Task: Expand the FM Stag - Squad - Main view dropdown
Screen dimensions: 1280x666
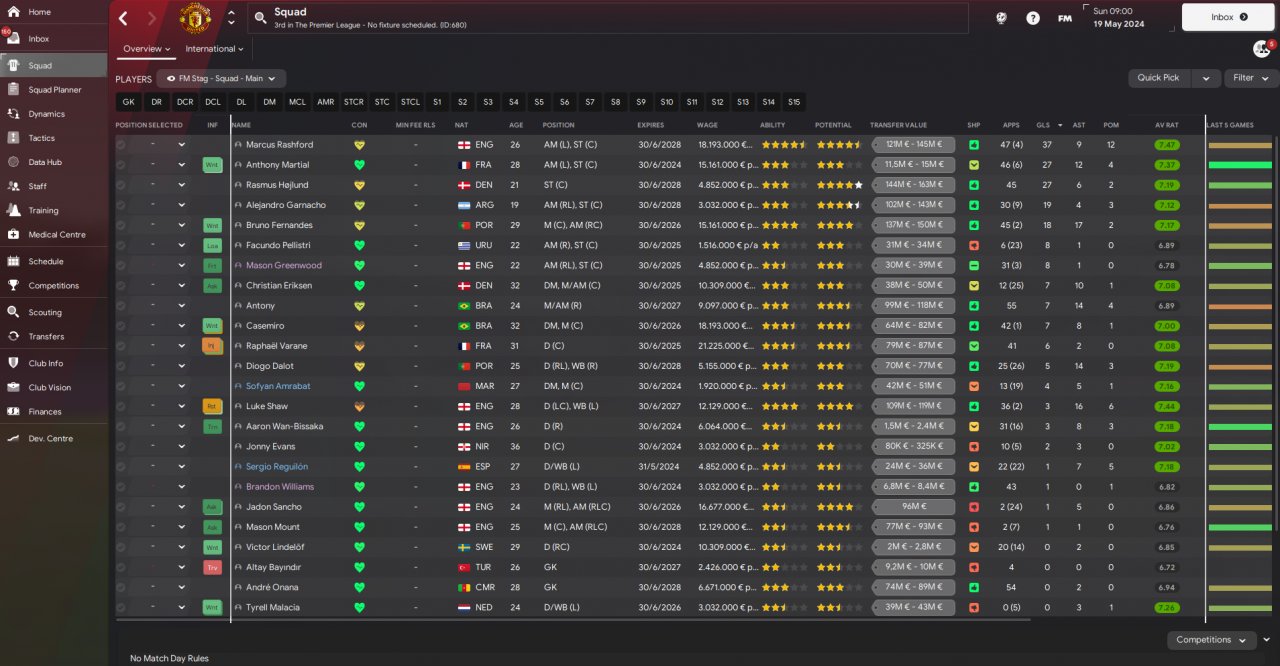Action: (x=222, y=78)
